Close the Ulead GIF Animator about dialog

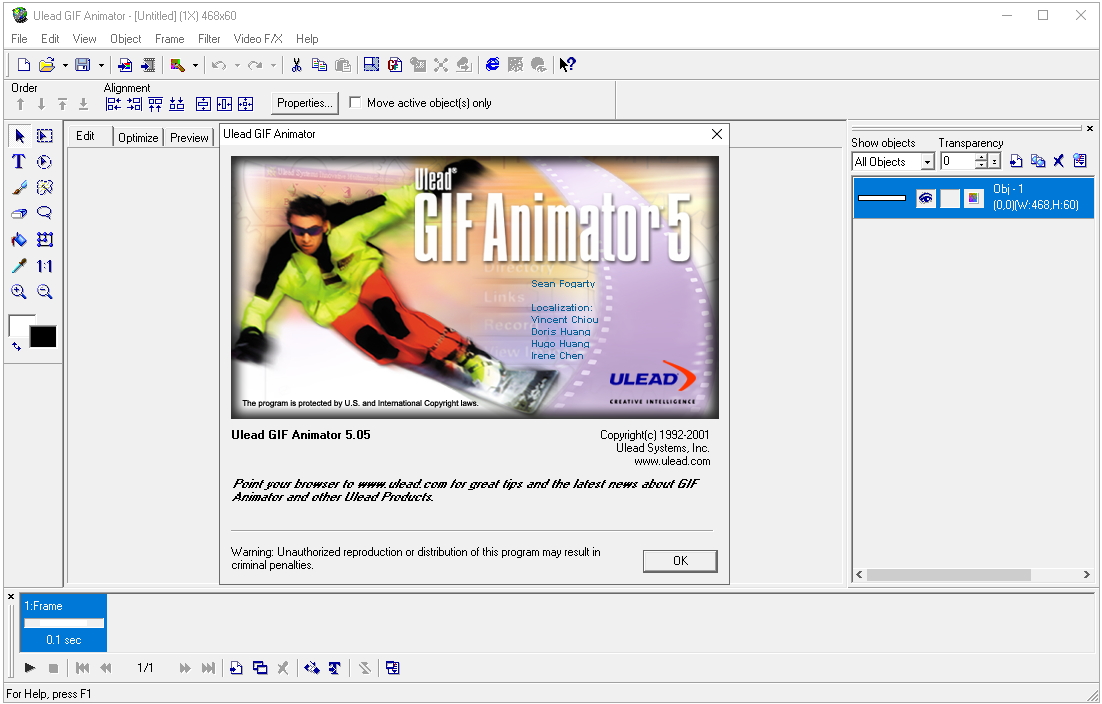[717, 134]
